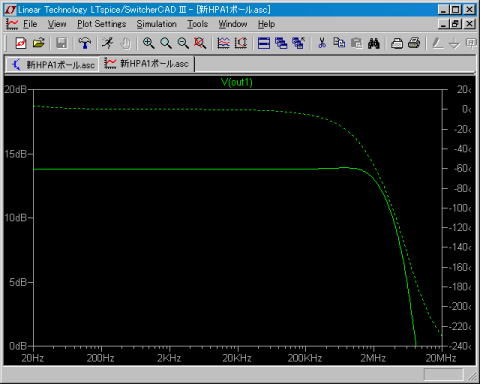Viewport: 480px width, 384px height.
Task: Open the Plot Settings menu
Action: click(x=102, y=24)
